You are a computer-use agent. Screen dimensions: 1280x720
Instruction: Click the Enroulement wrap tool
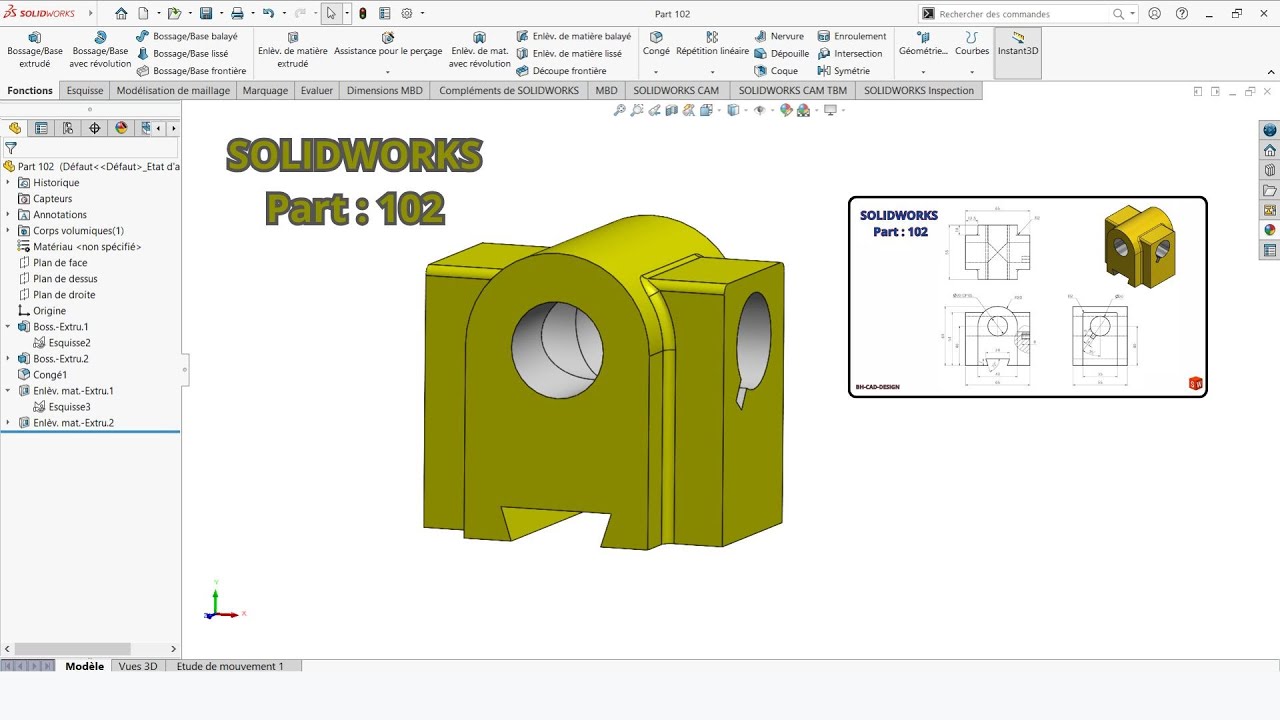(852, 36)
